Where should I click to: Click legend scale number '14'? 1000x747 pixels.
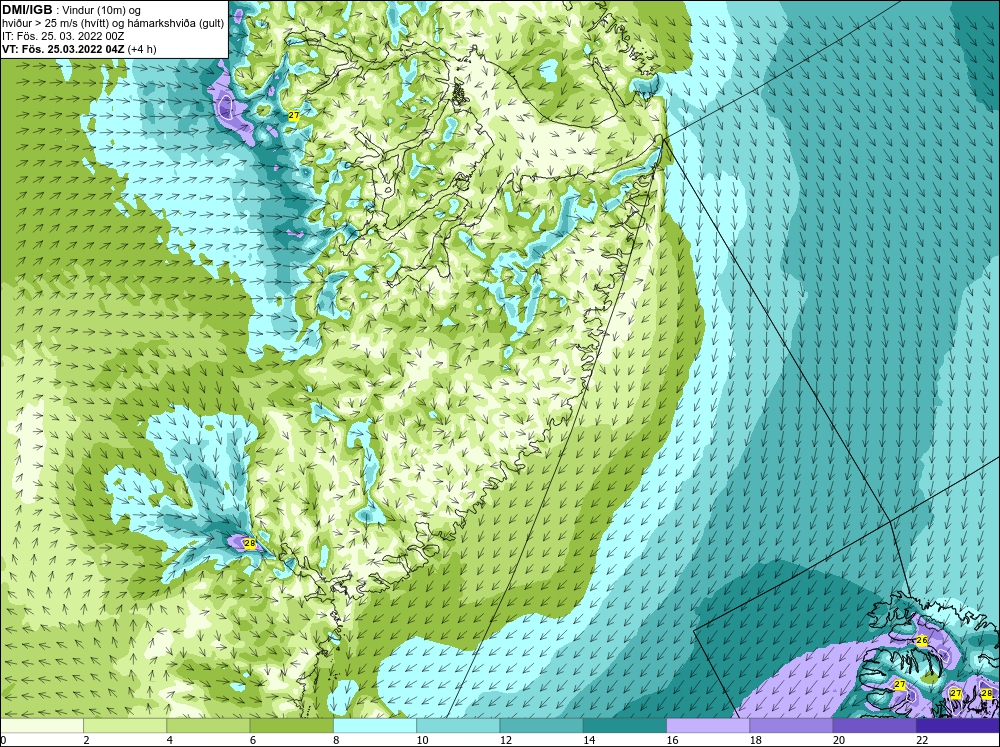(x=589, y=740)
